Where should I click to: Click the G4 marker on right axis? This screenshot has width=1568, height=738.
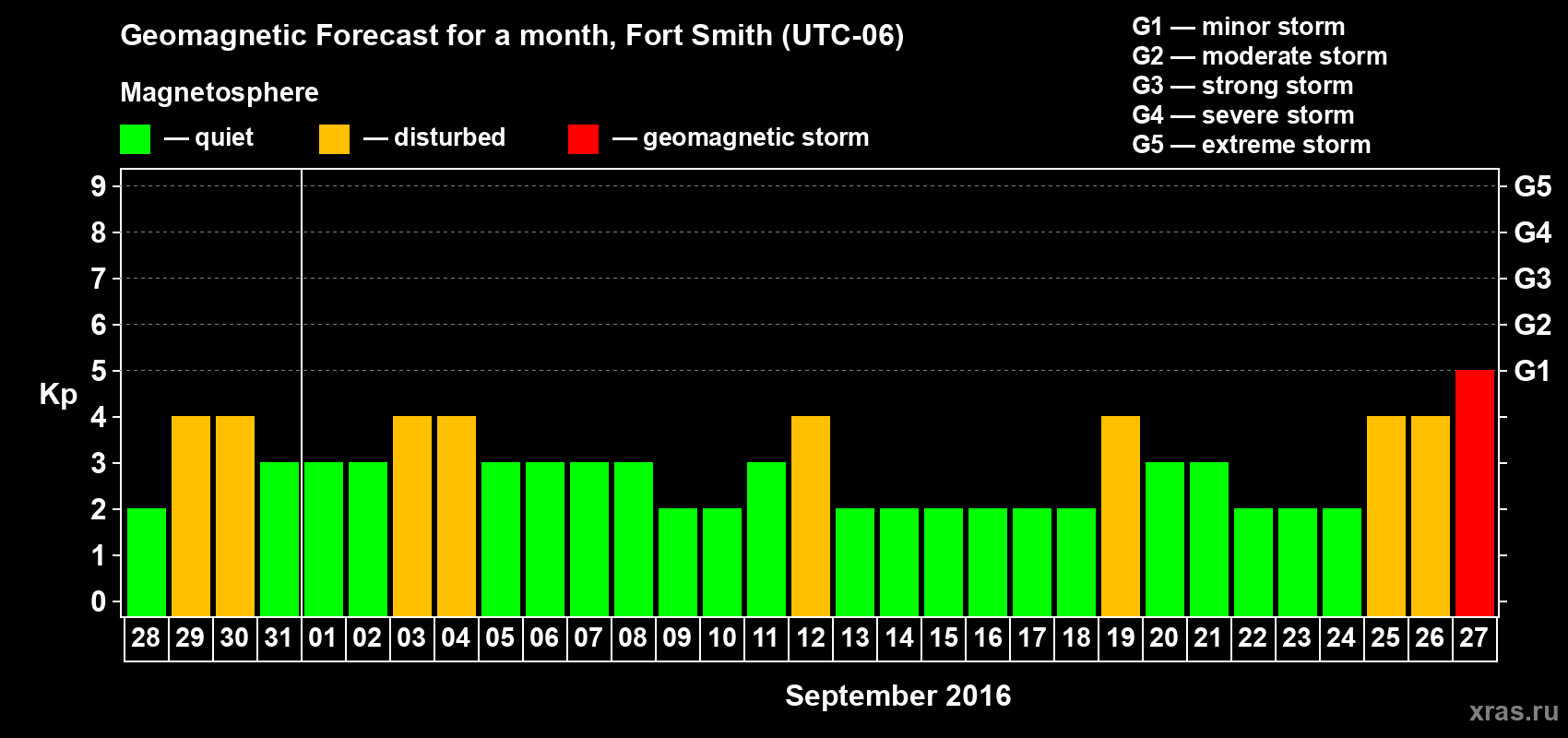coord(1532,232)
